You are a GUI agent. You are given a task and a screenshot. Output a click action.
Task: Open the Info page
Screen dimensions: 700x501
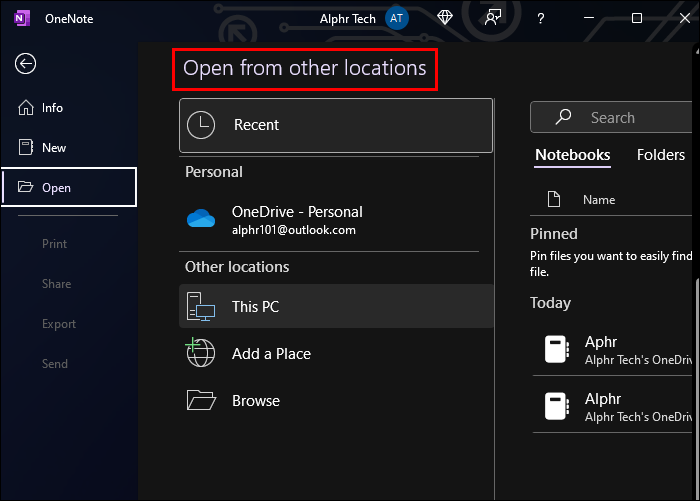coord(52,108)
